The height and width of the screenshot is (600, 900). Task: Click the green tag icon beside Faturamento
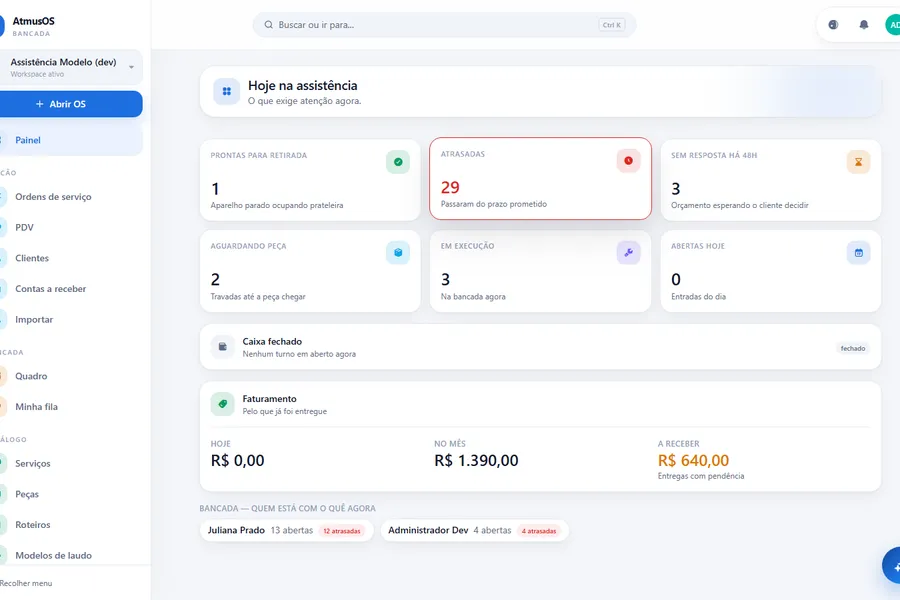pyautogui.click(x=223, y=404)
